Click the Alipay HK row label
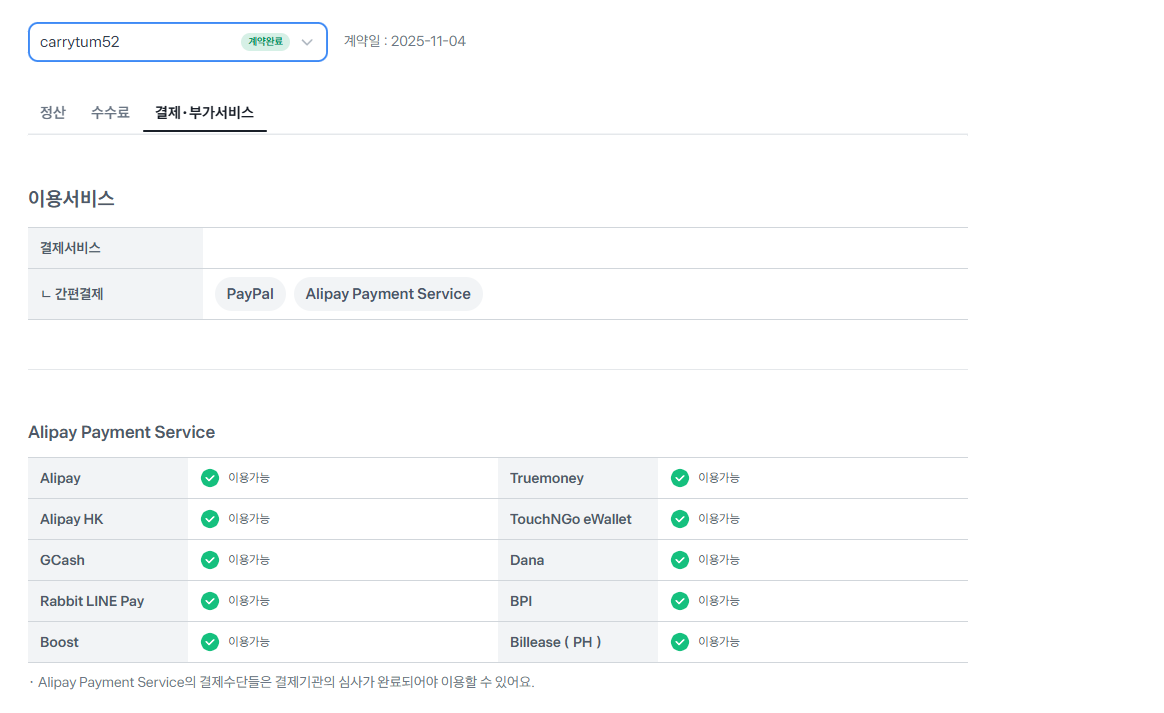Image resolution: width=1164 pixels, height=713 pixels. click(71, 519)
